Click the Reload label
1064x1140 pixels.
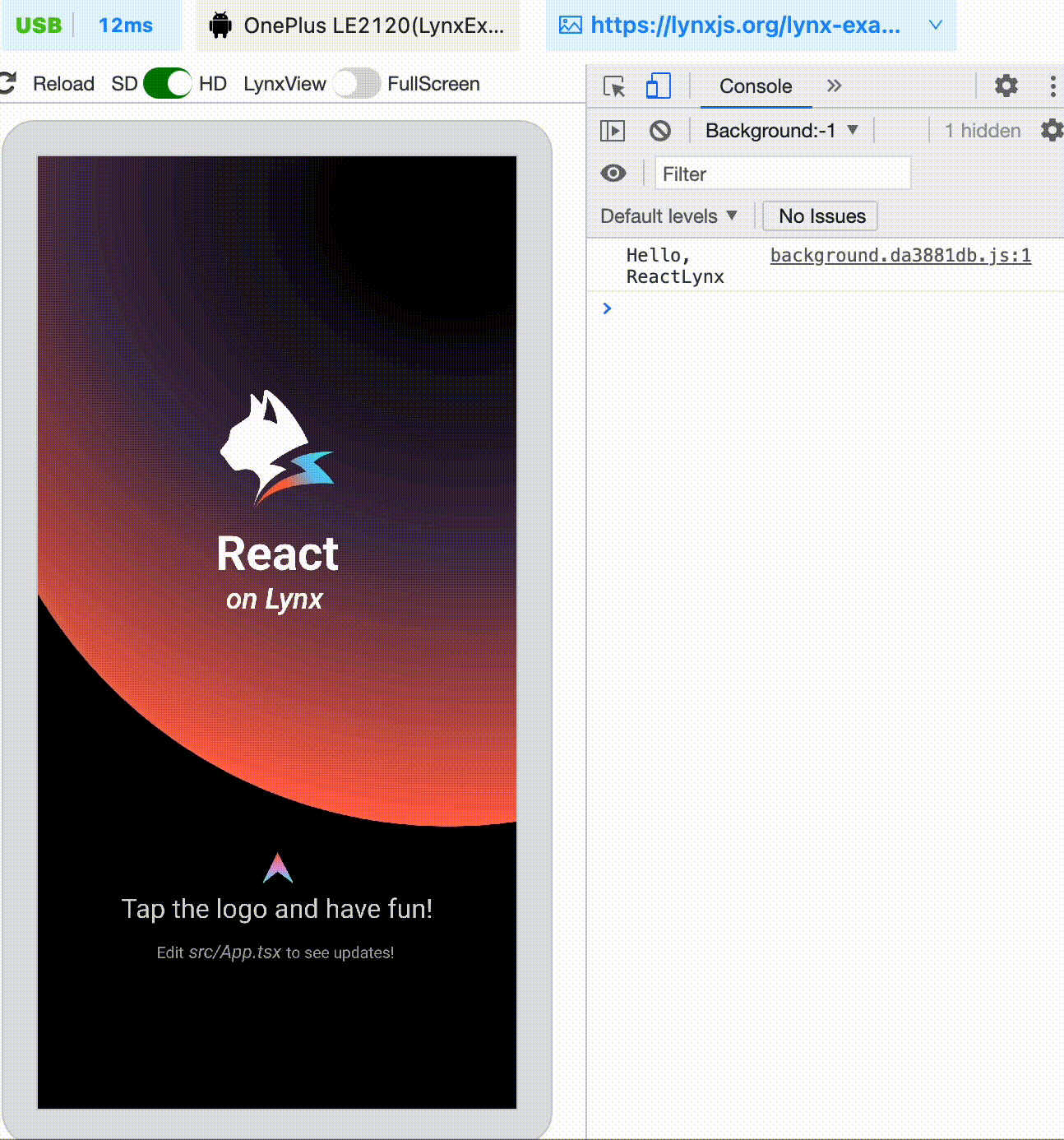[63, 84]
